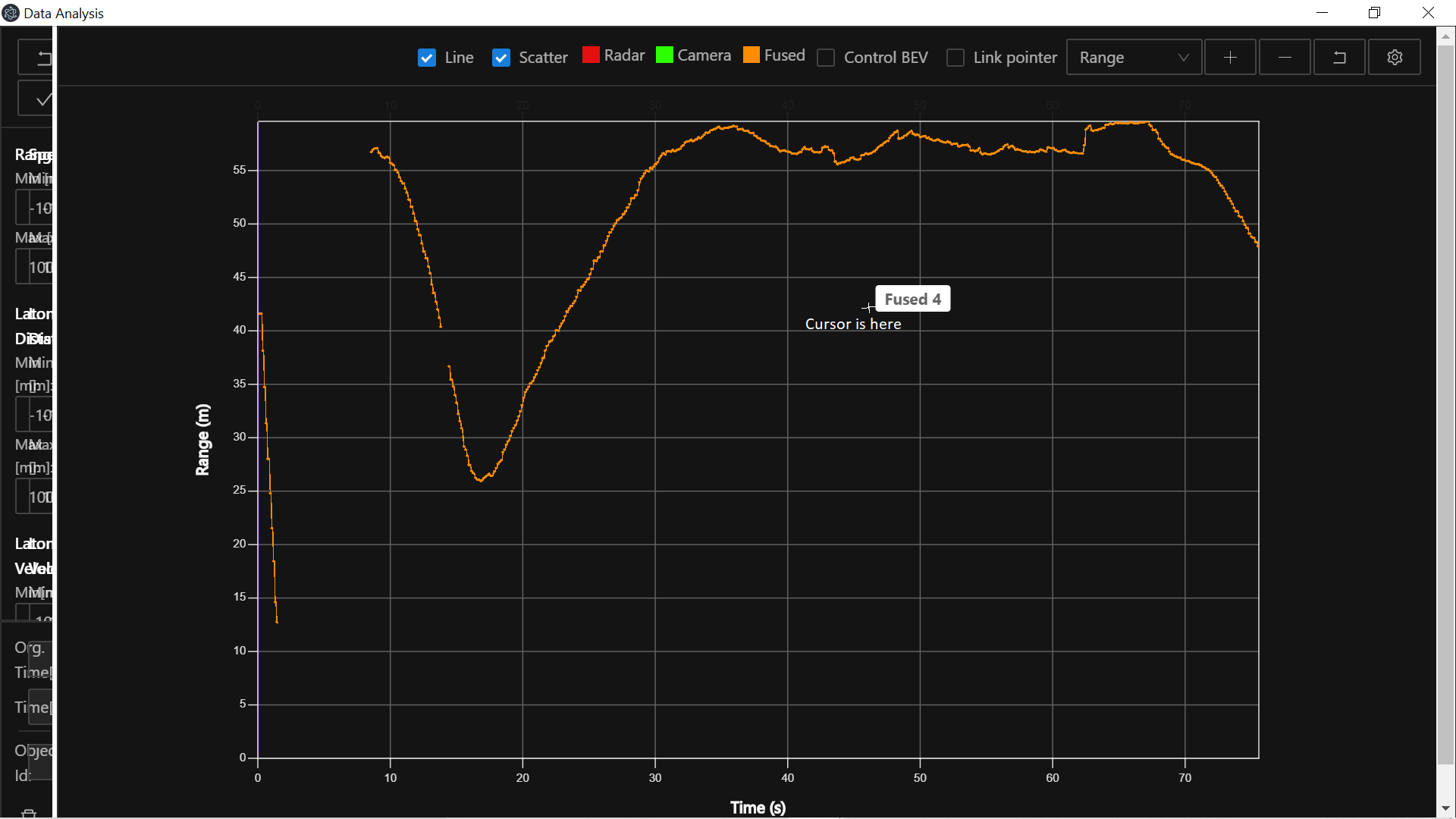Click the trash icon at bottom left
1456x819 pixels.
coord(29,813)
